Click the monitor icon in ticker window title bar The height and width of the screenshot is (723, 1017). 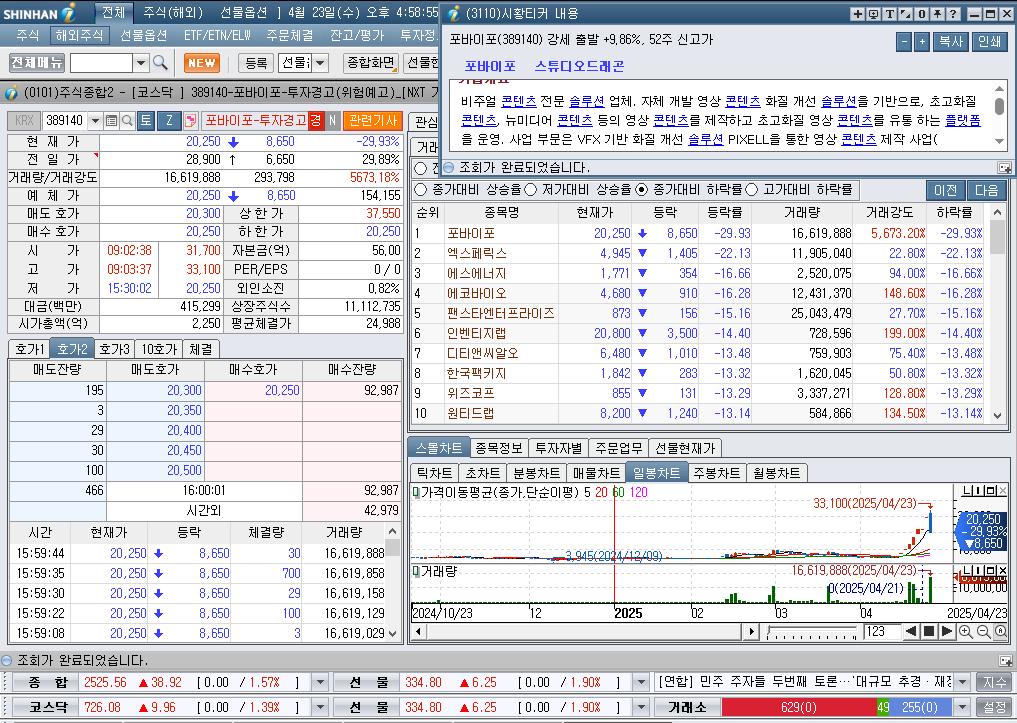[x=873, y=14]
